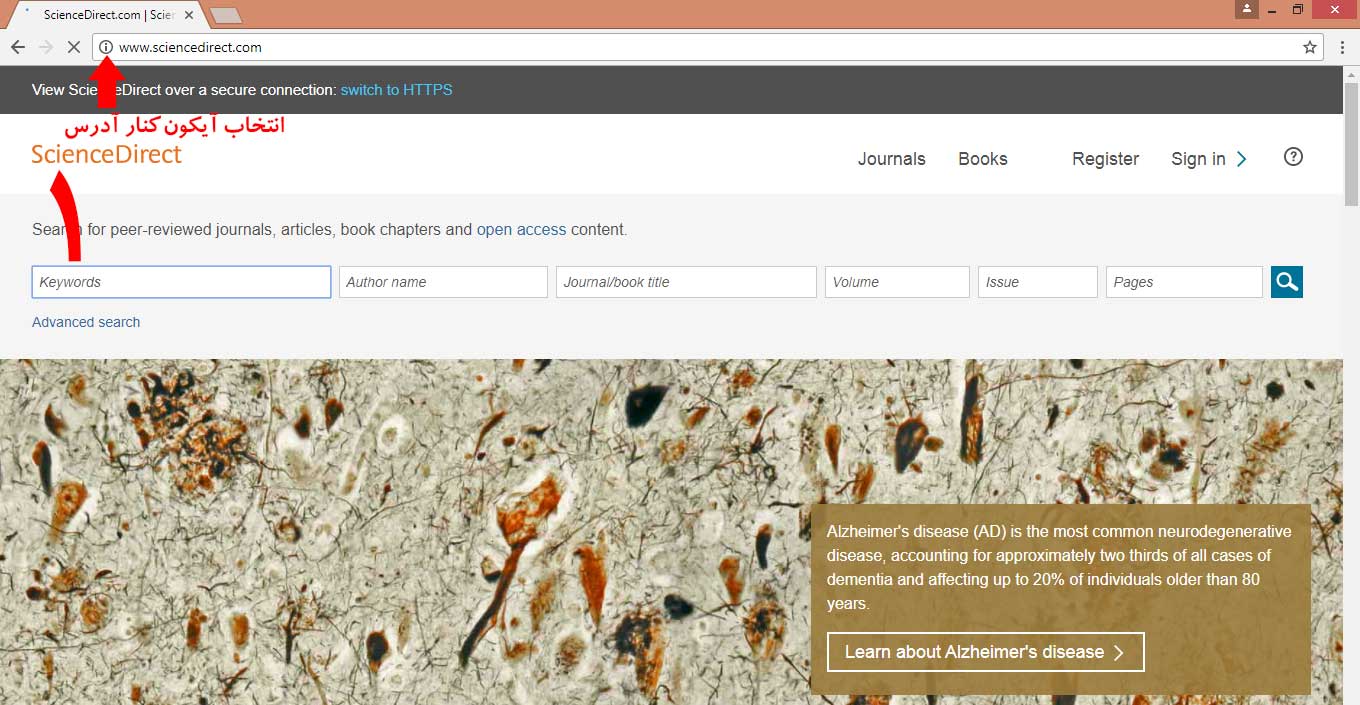
Task: Stop page loading with X button
Action: pos(74,47)
